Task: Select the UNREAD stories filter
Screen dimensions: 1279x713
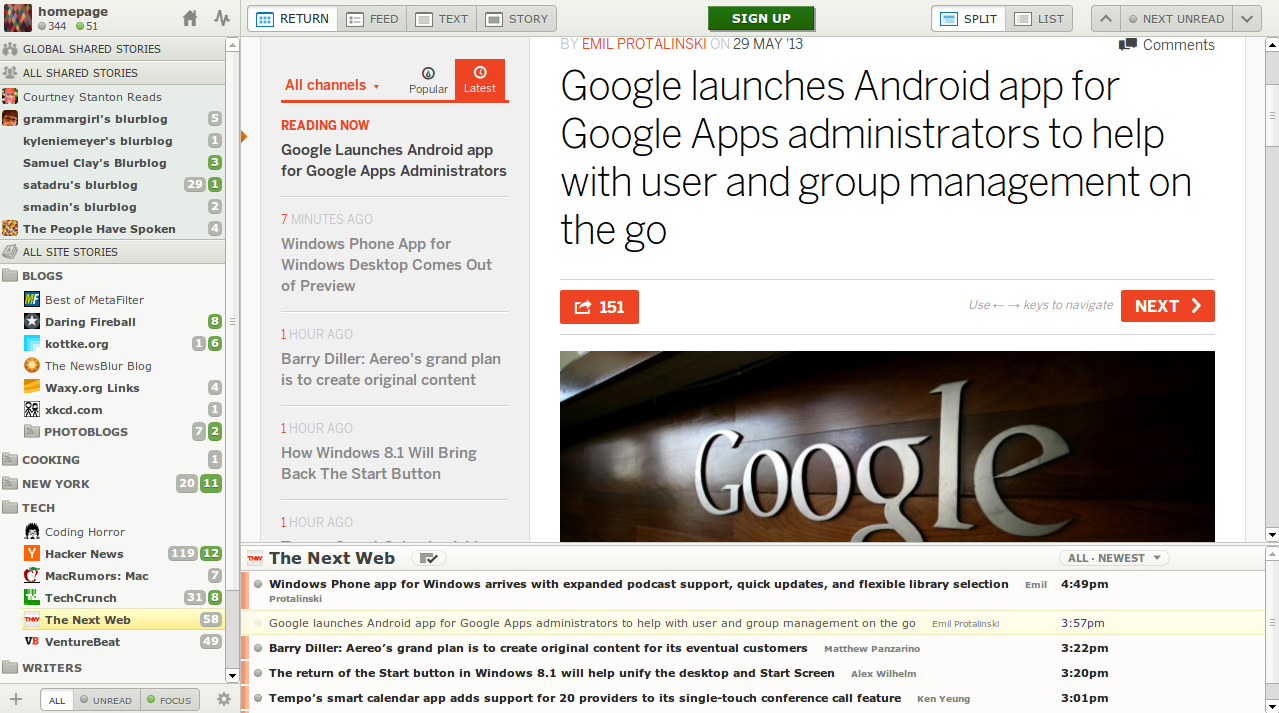Action: (106, 700)
